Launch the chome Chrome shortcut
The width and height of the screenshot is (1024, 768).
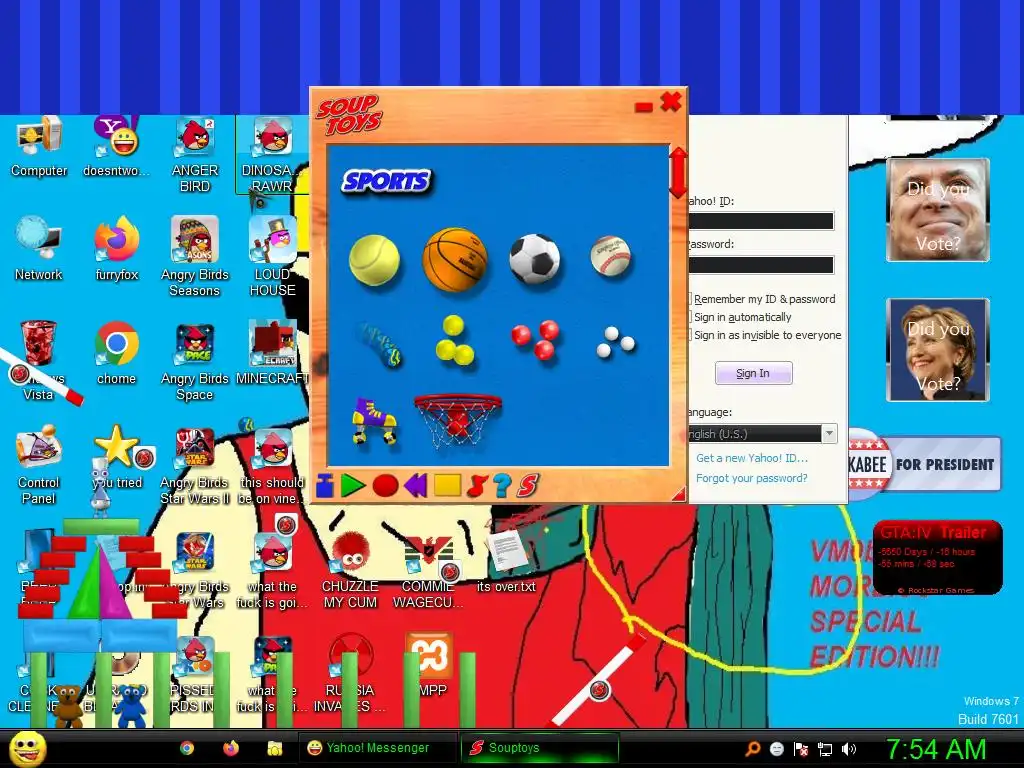pos(116,354)
